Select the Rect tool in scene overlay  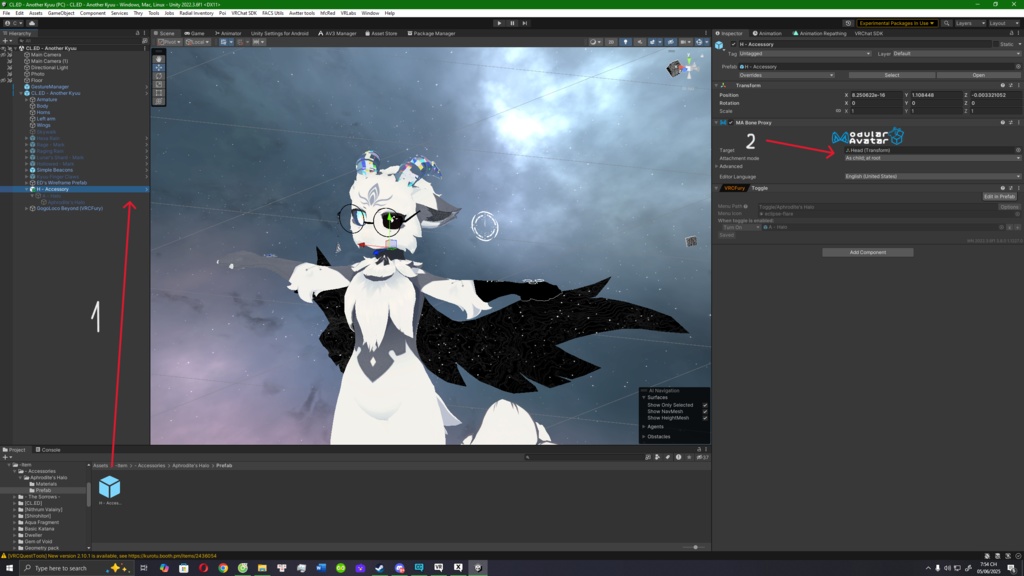tap(159, 93)
